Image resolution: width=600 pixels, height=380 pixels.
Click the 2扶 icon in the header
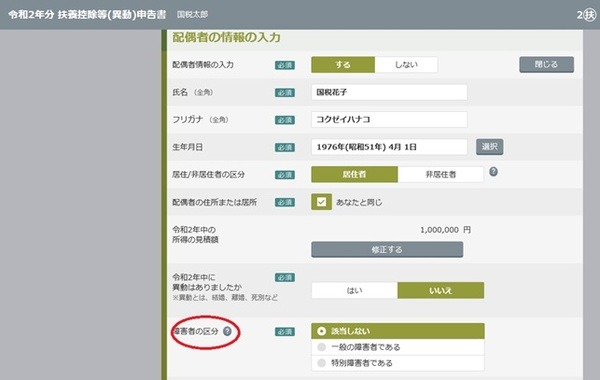point(587,15)
